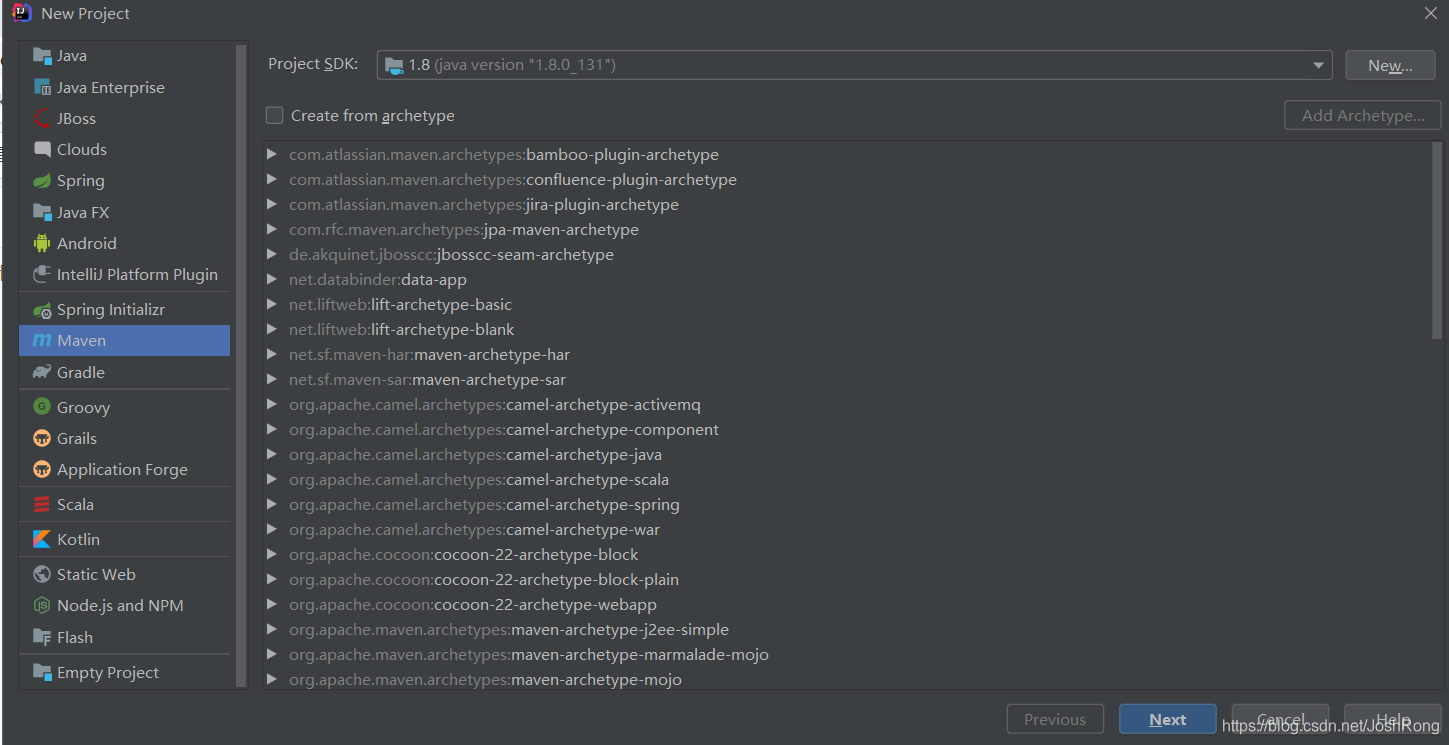1449x745 pixels.
Task: Click the Java FX folder icon
Action: point(42,212)
